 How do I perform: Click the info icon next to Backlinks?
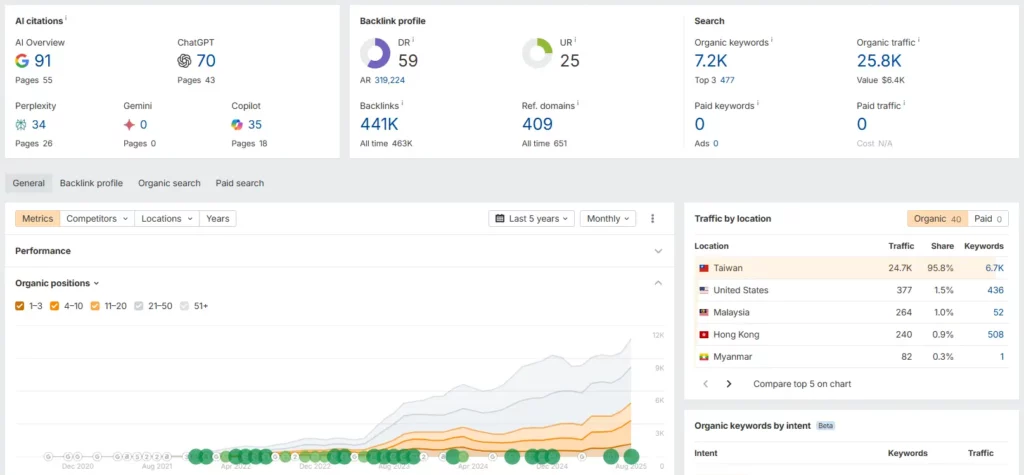pyautogui.click(x=402, y=103)
